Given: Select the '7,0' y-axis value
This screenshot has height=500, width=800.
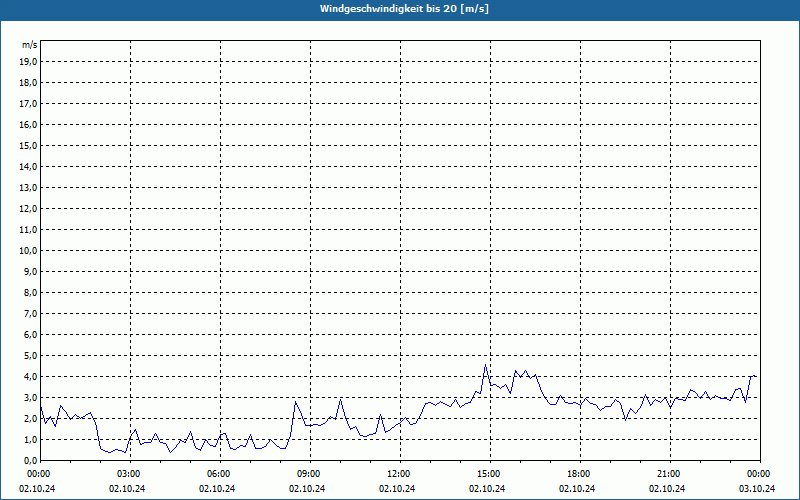Looking at the screenshot, I should coord(30,313).
